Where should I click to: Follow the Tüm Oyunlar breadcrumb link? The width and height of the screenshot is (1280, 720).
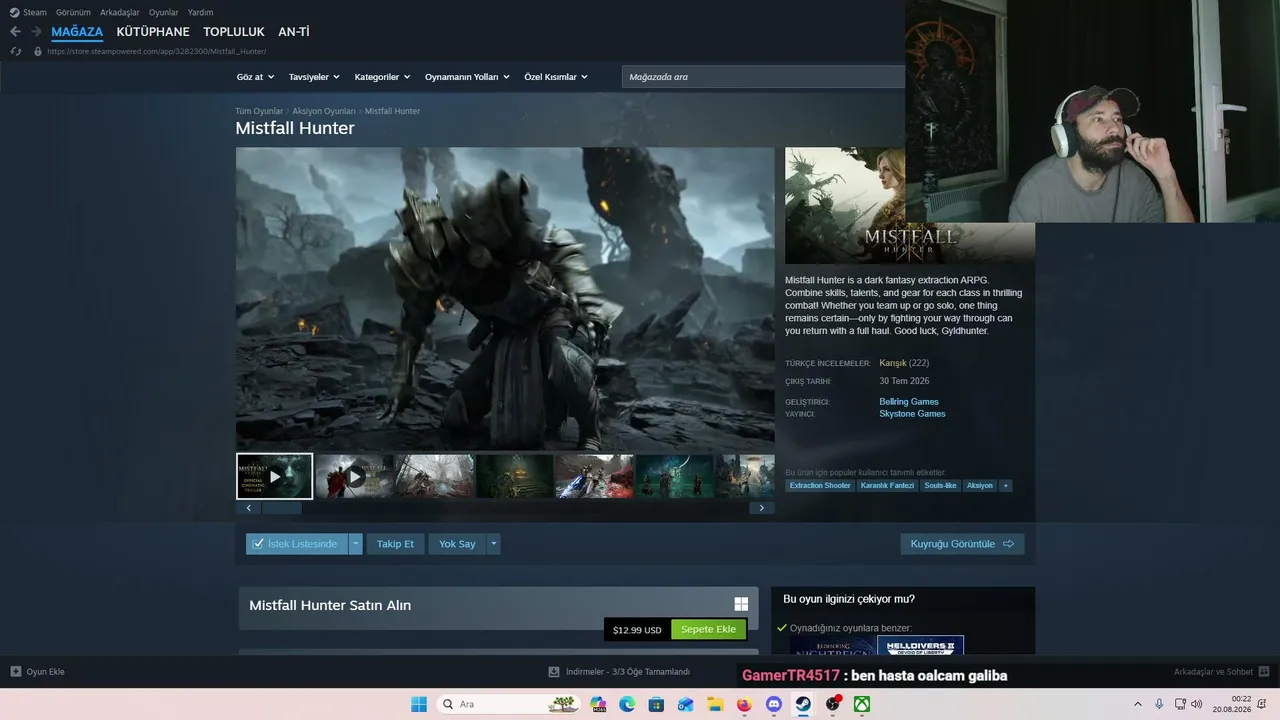click(x=259, y=111)
